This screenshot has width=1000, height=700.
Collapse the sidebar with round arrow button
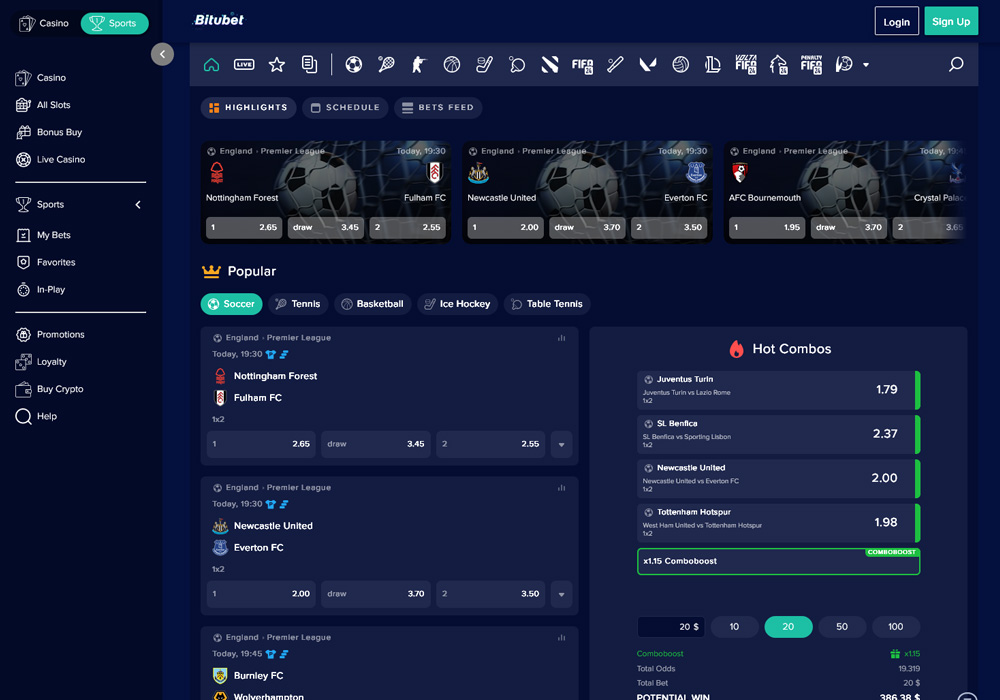(162, 54)
